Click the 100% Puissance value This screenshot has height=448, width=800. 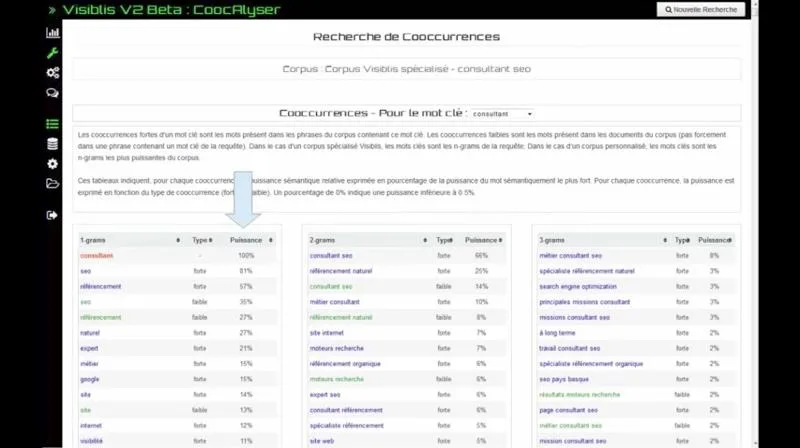pos(246,256)
